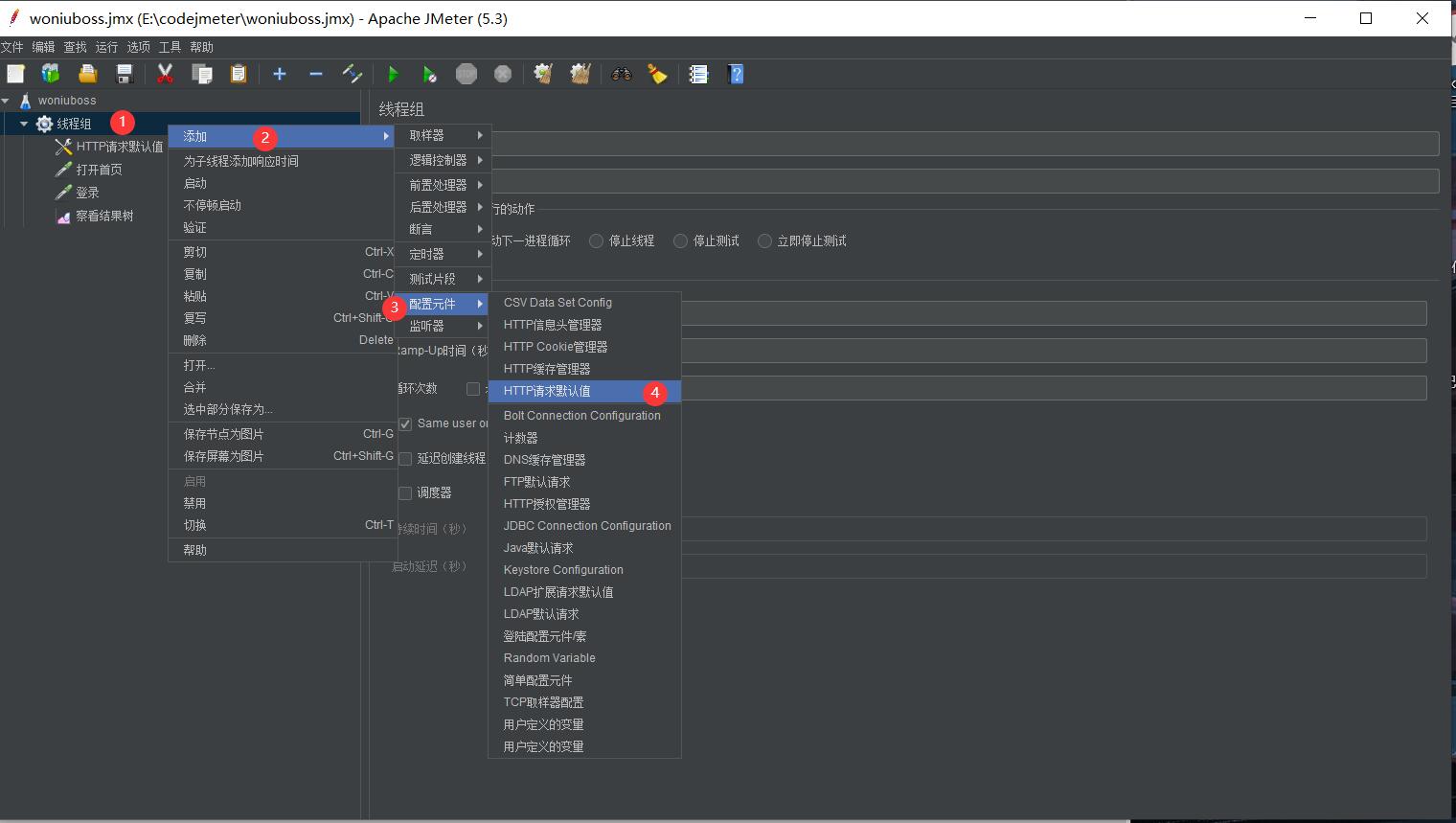
Task: Click 删除 in the context menu
Action: point(283,340)
